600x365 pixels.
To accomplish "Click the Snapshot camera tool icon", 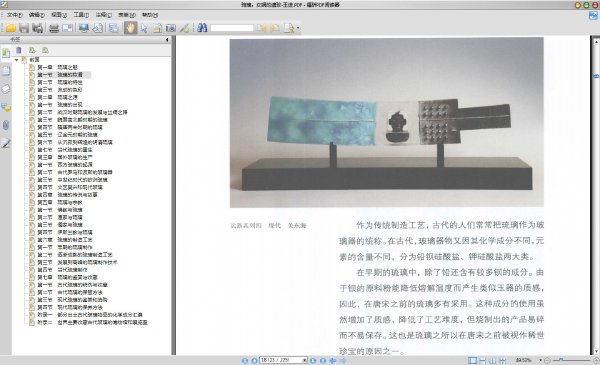I will [x=171, y=28].
